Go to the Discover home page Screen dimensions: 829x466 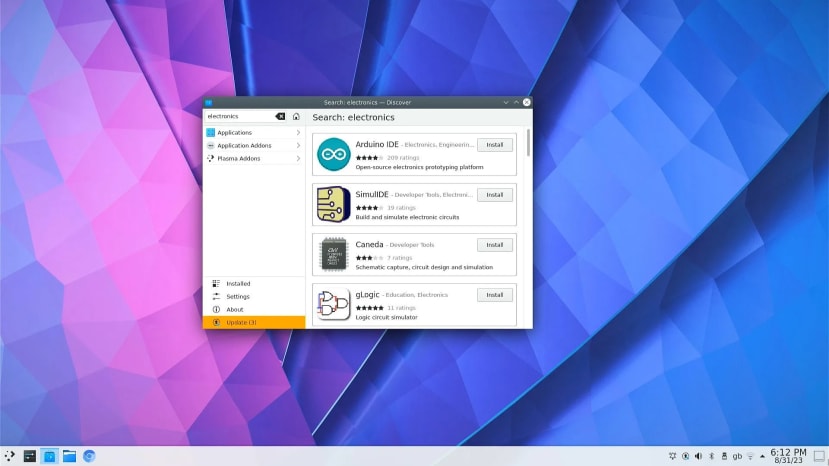296,116
